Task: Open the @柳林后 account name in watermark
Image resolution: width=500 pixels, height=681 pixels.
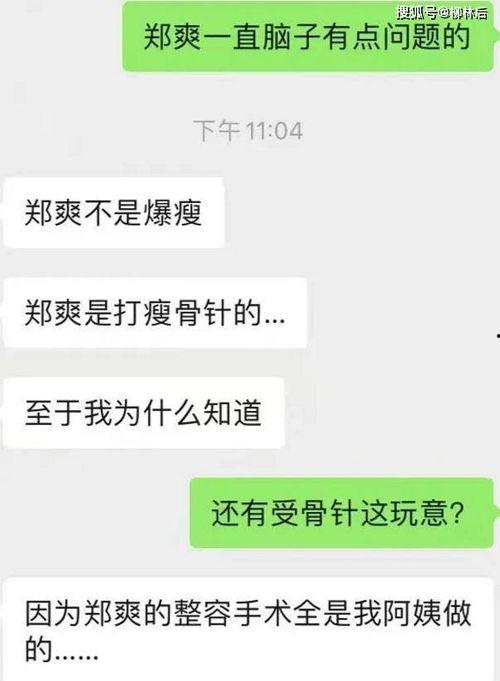Action: click(463, 13)
